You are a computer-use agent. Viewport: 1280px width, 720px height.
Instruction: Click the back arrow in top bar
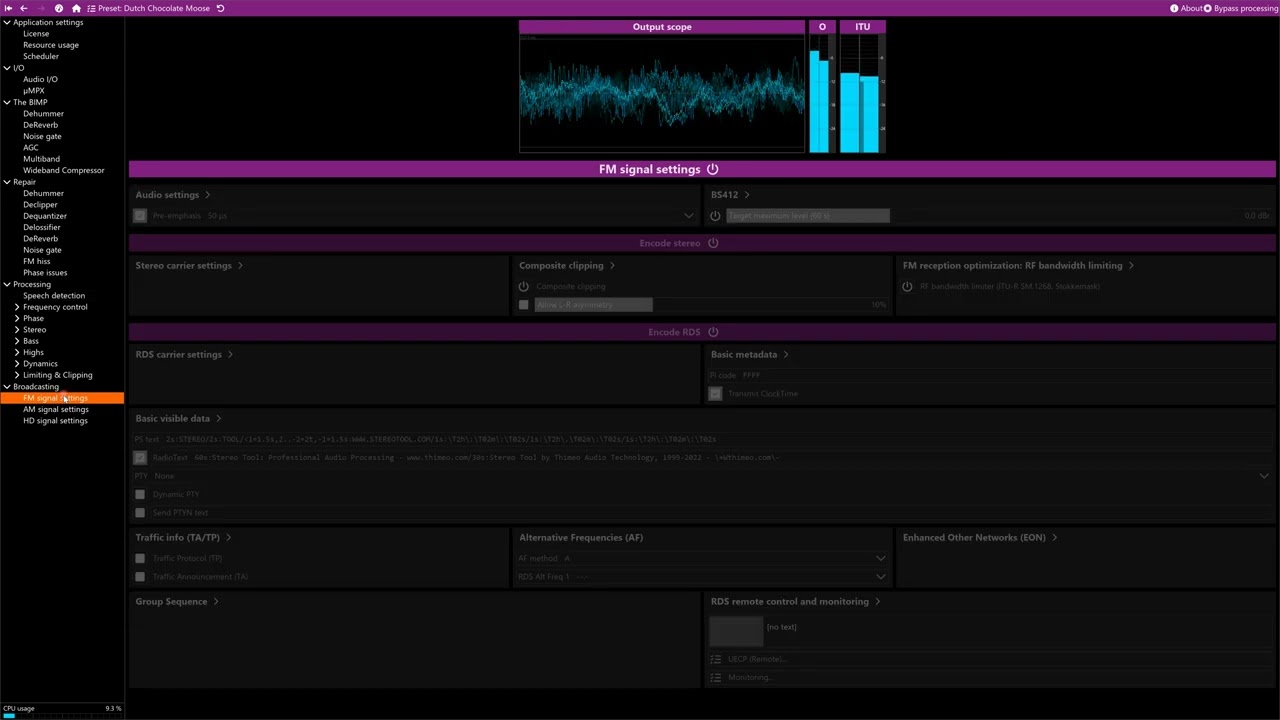(24, 8)
